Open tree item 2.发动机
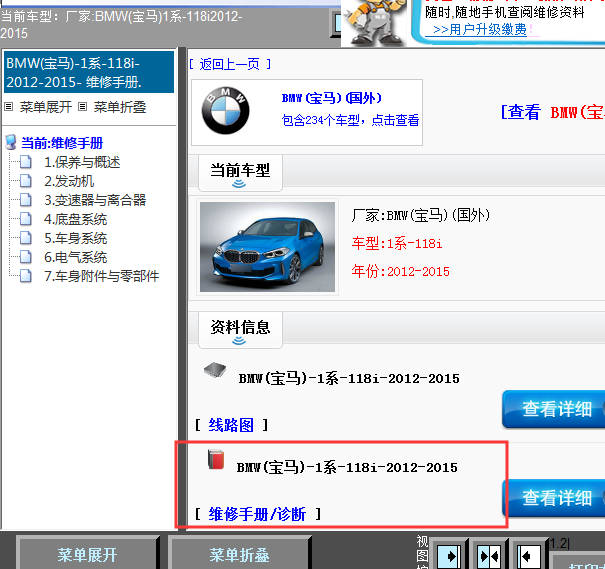Screen dimensions: 605x569 (69, 181)
